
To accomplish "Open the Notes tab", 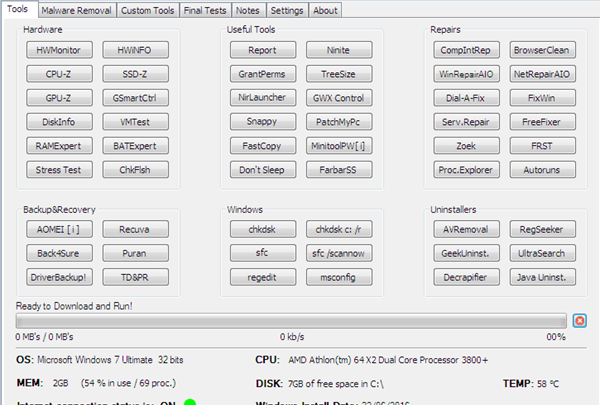I will [248, 10].
